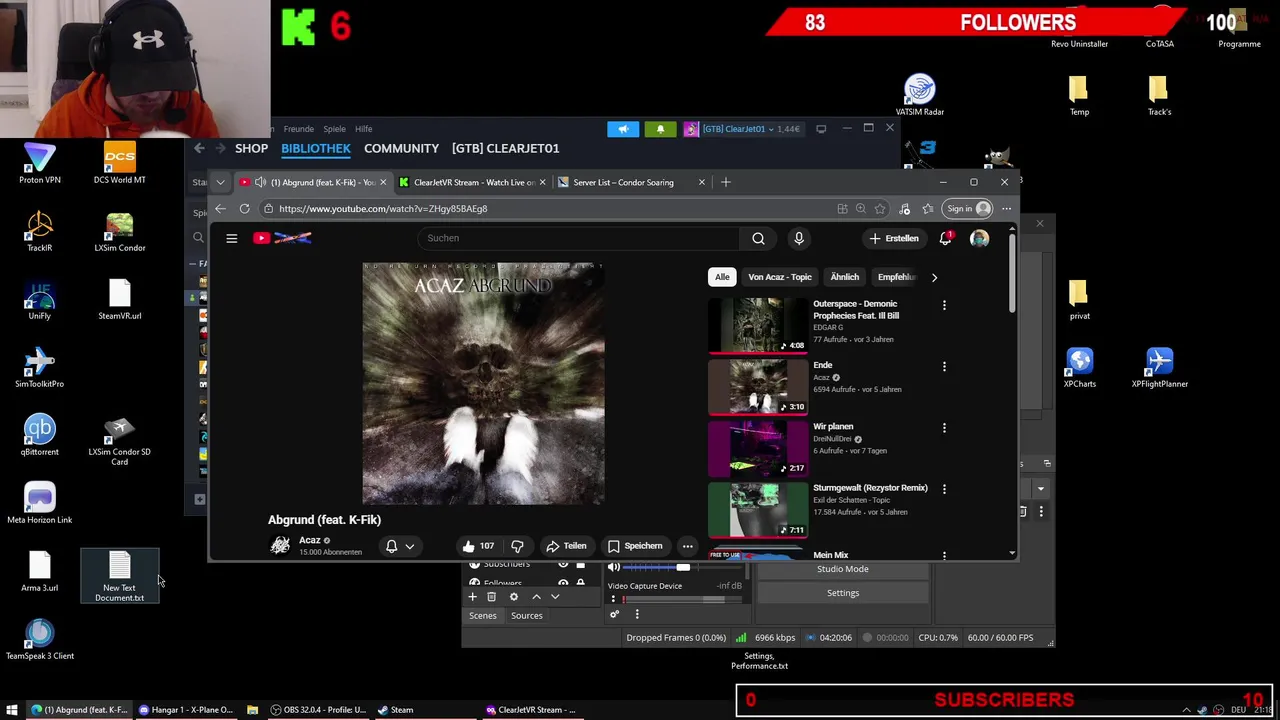Viewport: 1280px width, 720px height.
Task: Launch qBittorrent from desktop
Action: (x=39, y=436)
